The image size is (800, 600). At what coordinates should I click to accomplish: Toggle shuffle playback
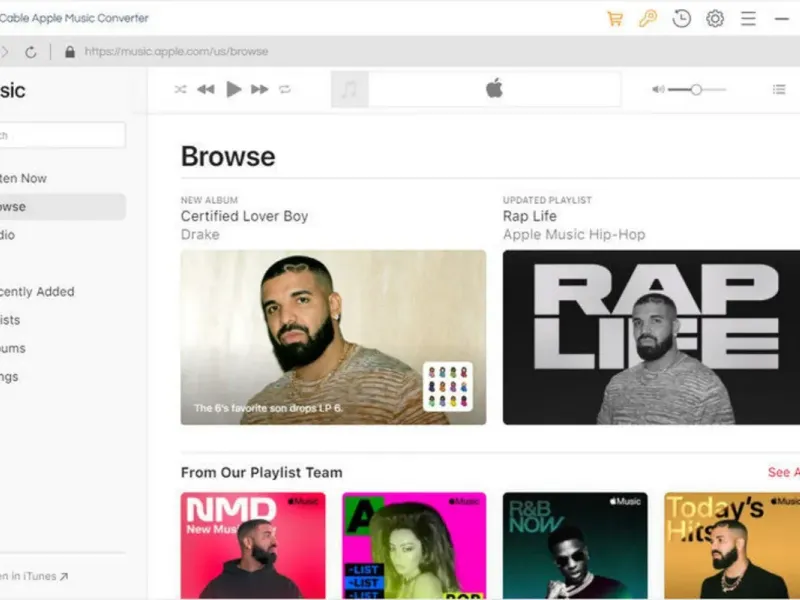[x=180, y=90]
